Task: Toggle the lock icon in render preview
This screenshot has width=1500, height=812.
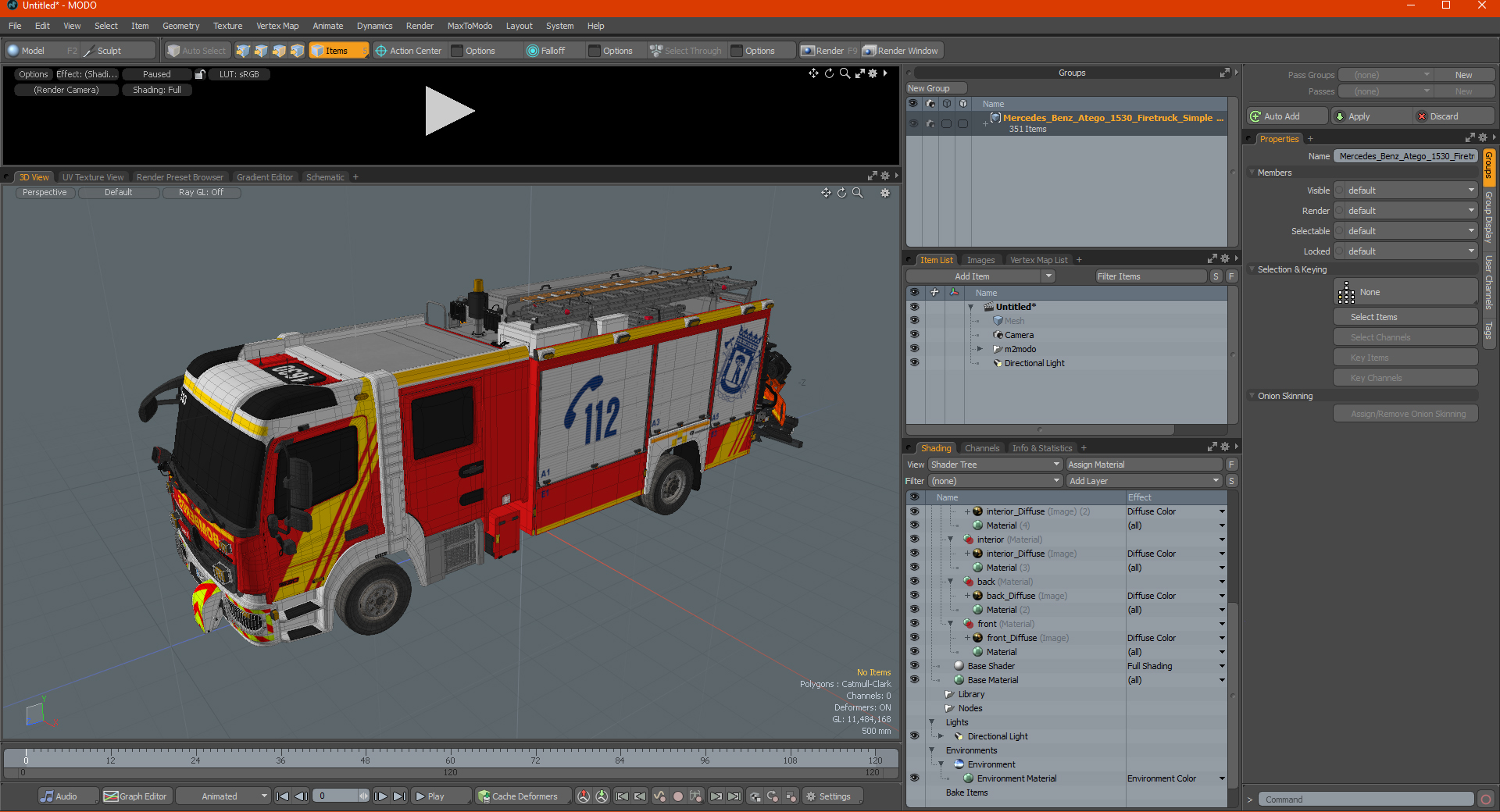Action: click(x=200, y=74)
